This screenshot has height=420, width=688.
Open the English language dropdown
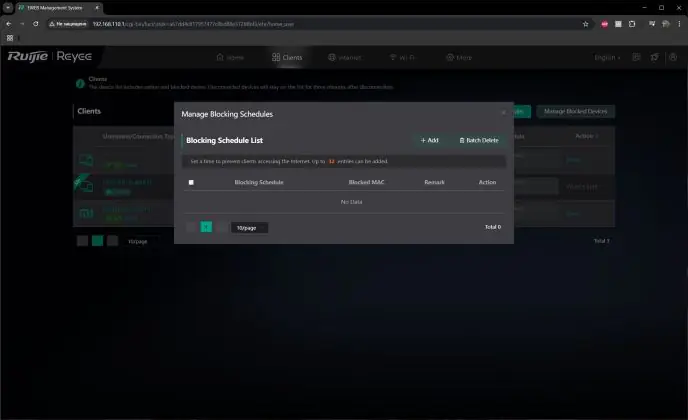pyautogui.click(x=607, y=57)
